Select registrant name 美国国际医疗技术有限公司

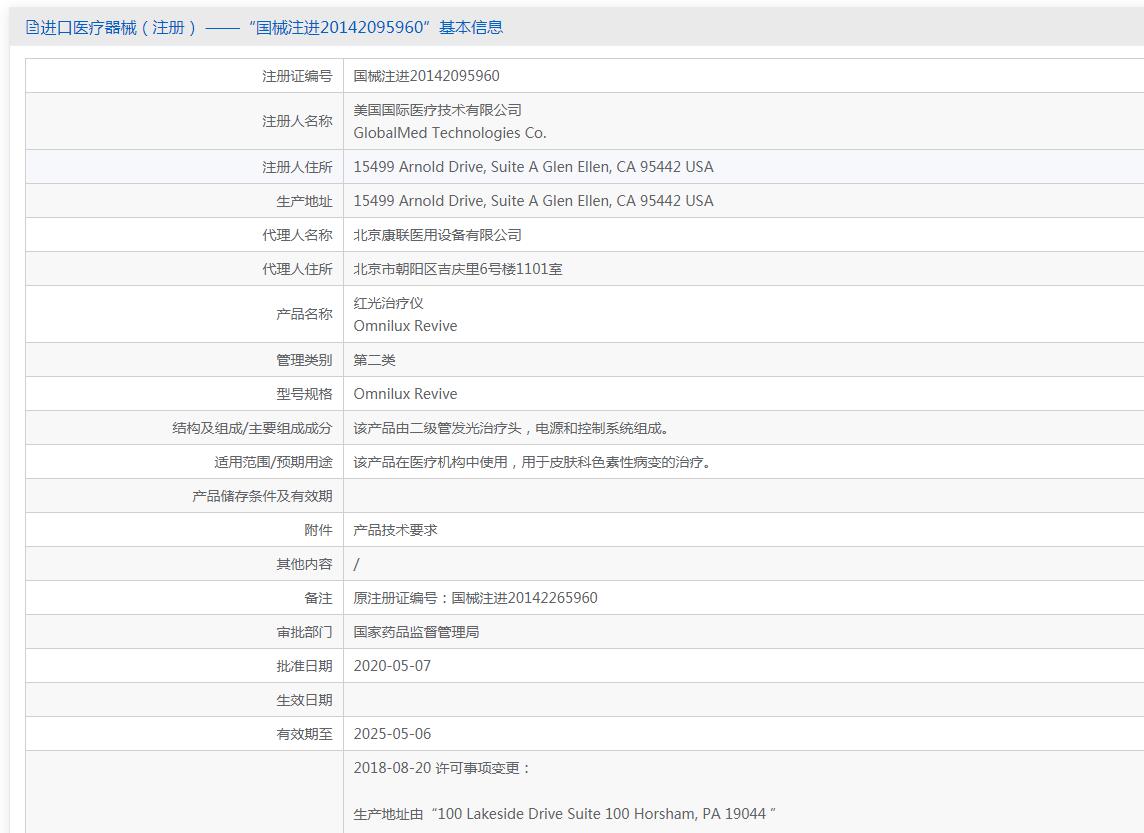(438, 110)
